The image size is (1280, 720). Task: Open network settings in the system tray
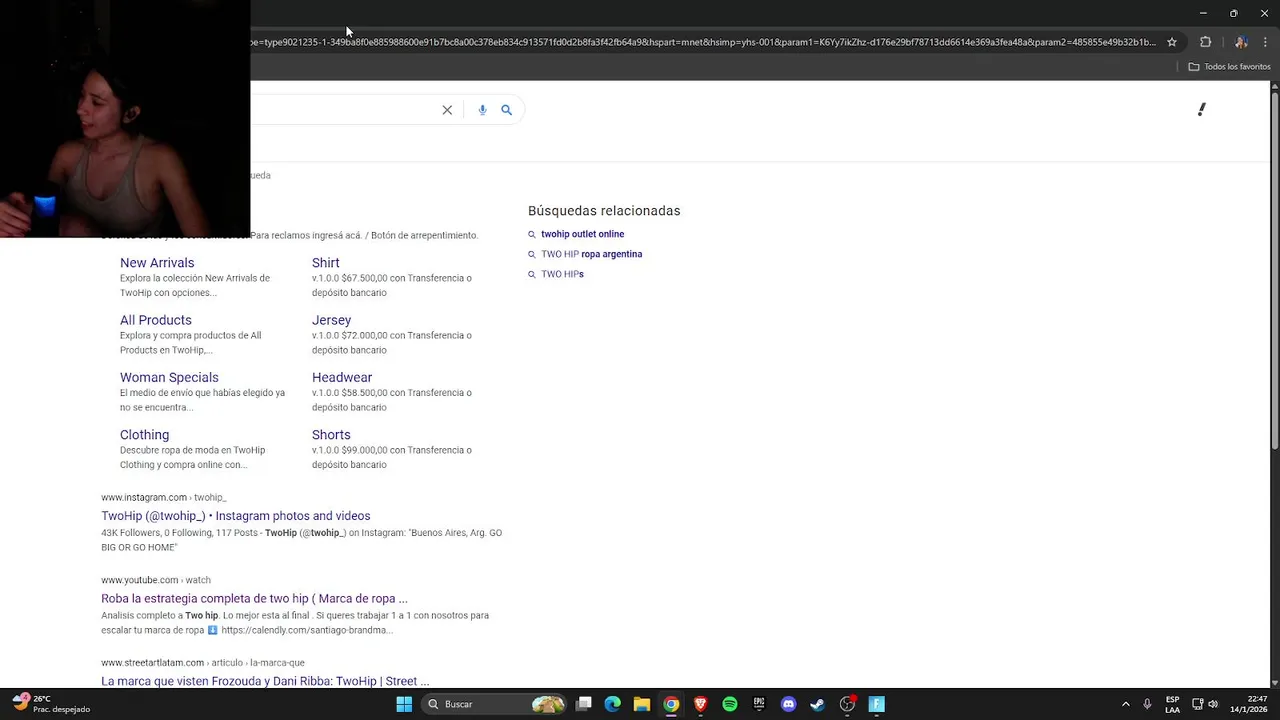point(1198,704)
